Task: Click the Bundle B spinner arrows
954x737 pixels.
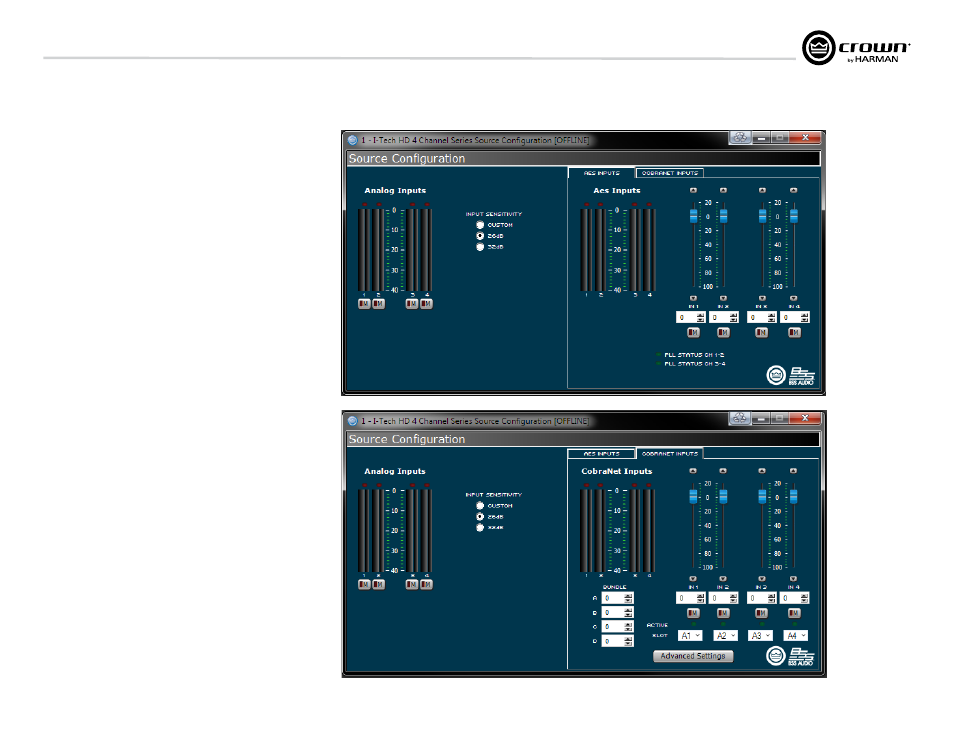Action: point(628,612)
